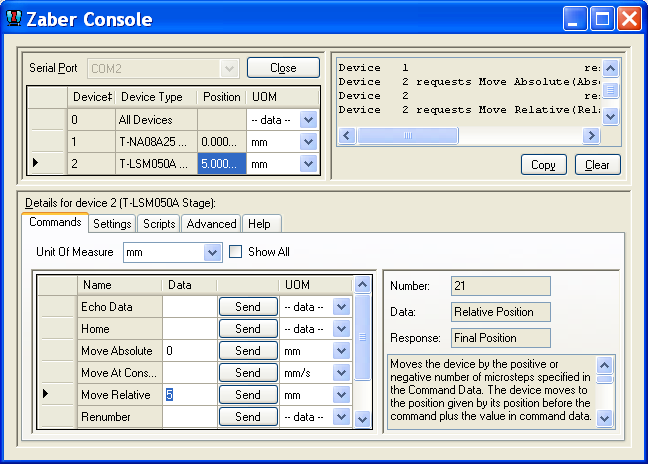Open the Unit Of Measure dropdown
This screenshot has height=464, width=648.
[x=212, y=252]
